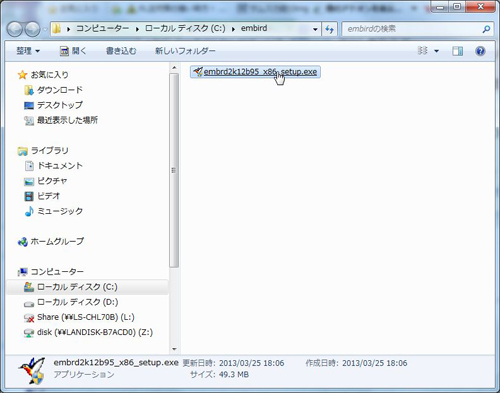Viewport: 500px width, 393px height.
Task: Open the address bar history dropdown
Action: click(315, 29)
